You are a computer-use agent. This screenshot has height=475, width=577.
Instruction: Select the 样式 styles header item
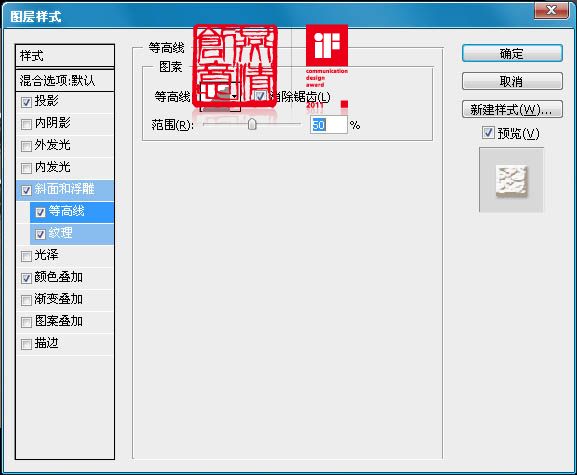[65, 56]
